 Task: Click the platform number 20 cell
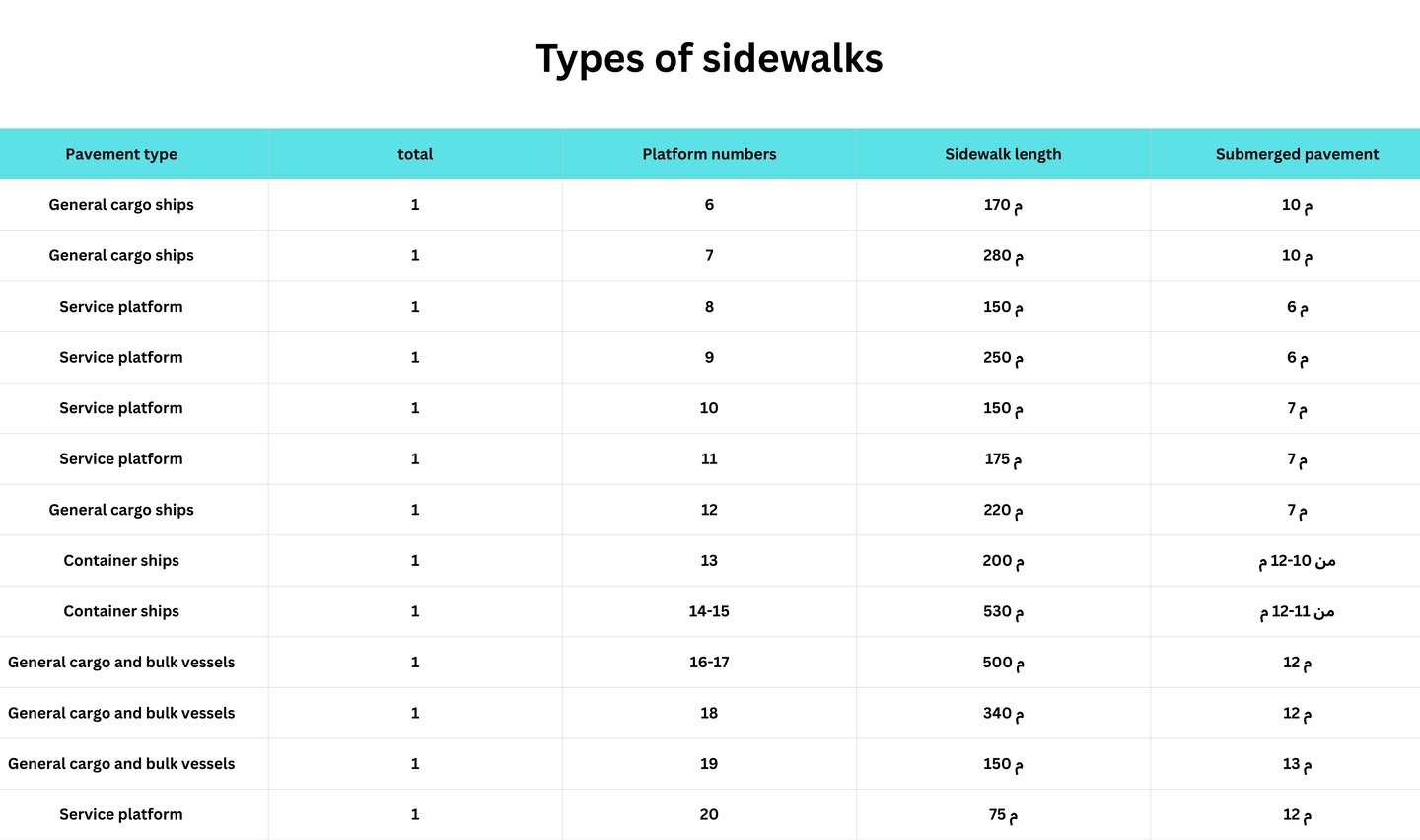(x=709, y=815)
